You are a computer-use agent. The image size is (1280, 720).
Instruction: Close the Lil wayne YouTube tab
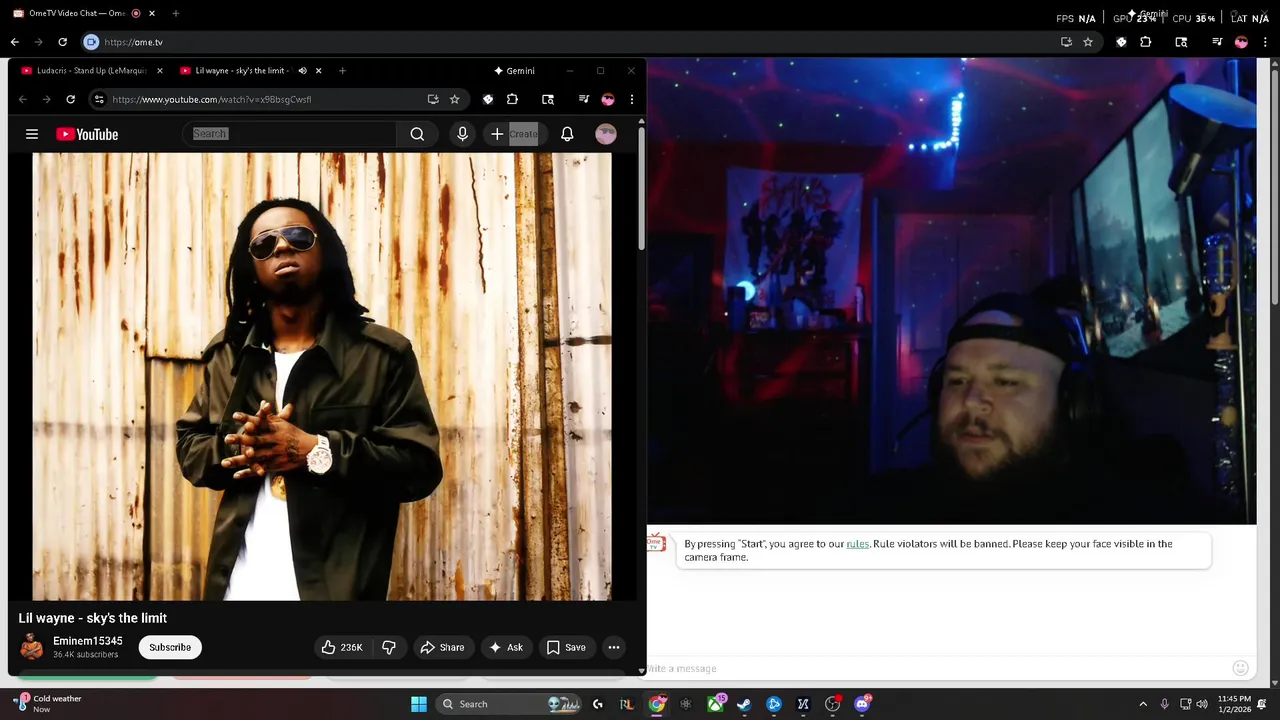318,71
